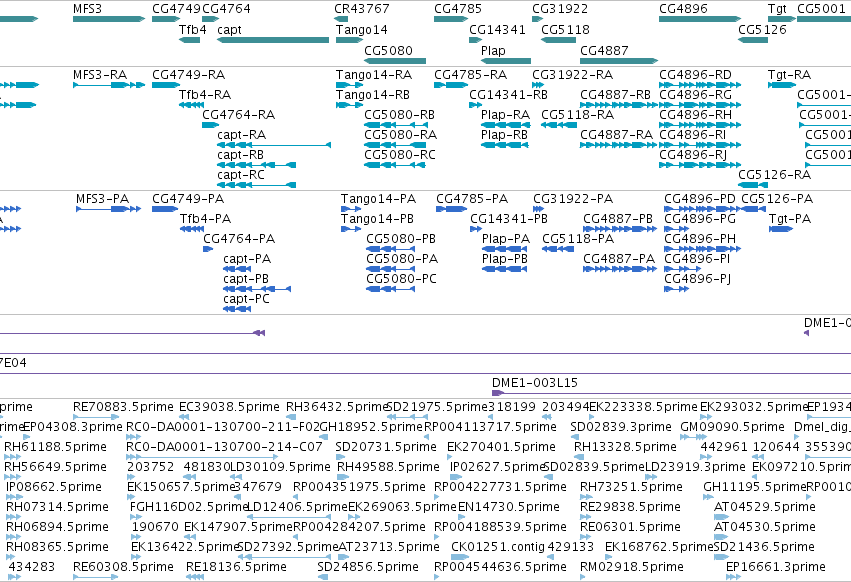
Task: Click the Plap-PA protein label
Action: (x=506, y=239)
